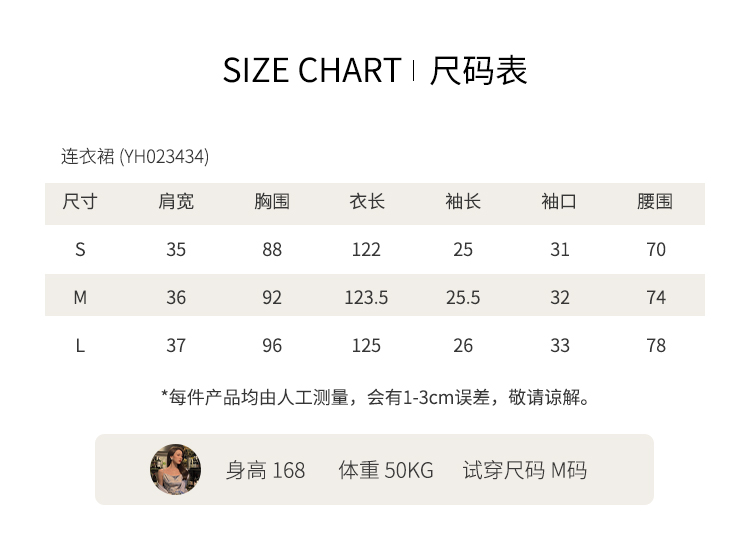
Task: Click the 袖口 column header
Action: coord(559,202)
